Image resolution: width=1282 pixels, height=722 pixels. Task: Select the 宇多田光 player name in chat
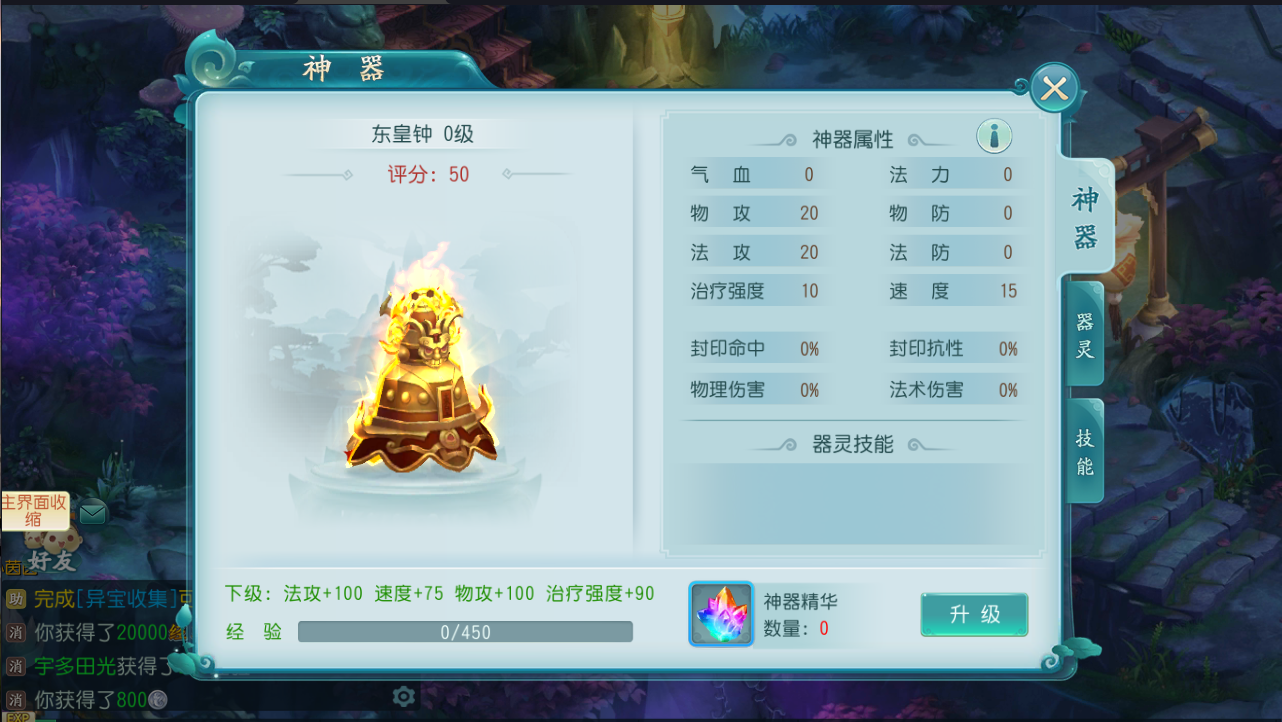tap(75, 666)
